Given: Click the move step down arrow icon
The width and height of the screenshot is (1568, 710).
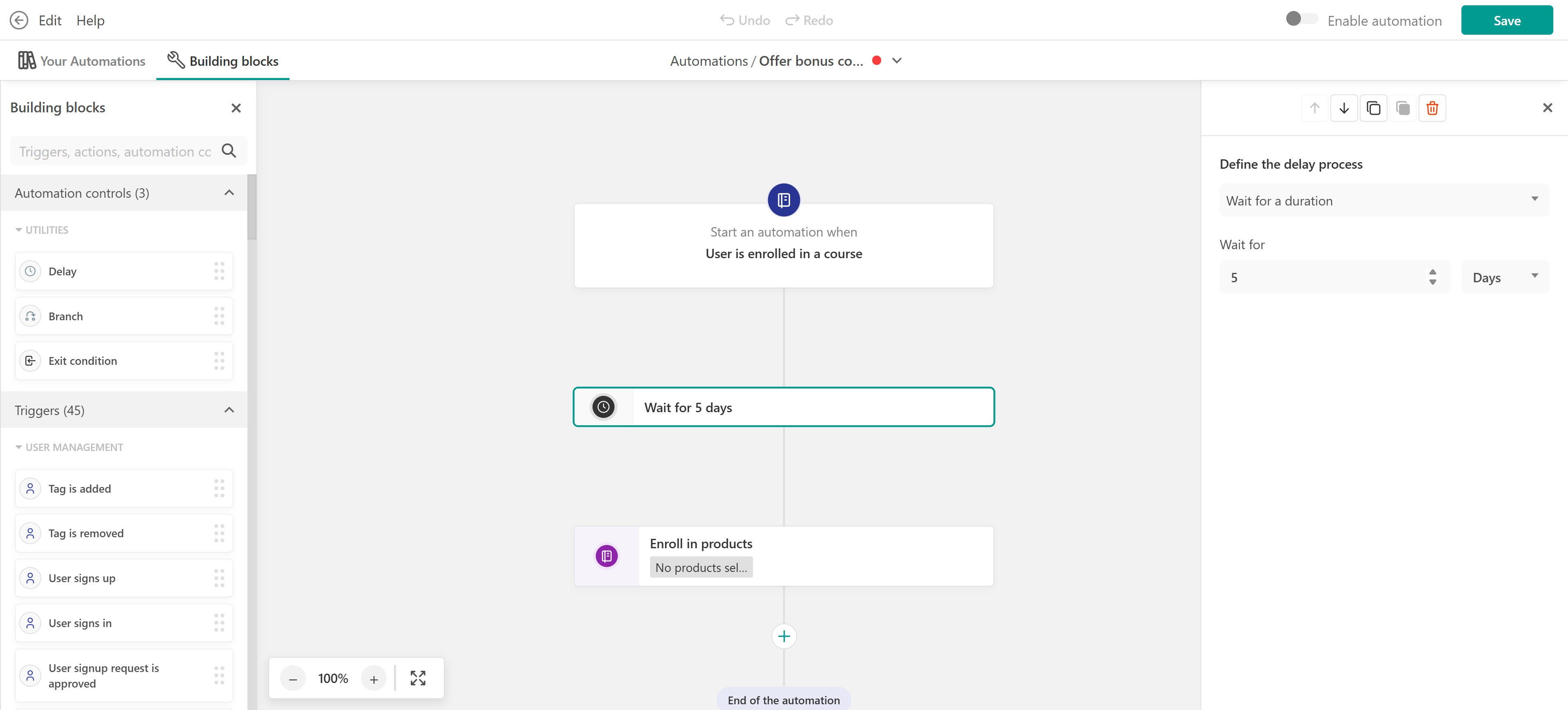Looking at the screenshot, I should tap(1343, 108).
